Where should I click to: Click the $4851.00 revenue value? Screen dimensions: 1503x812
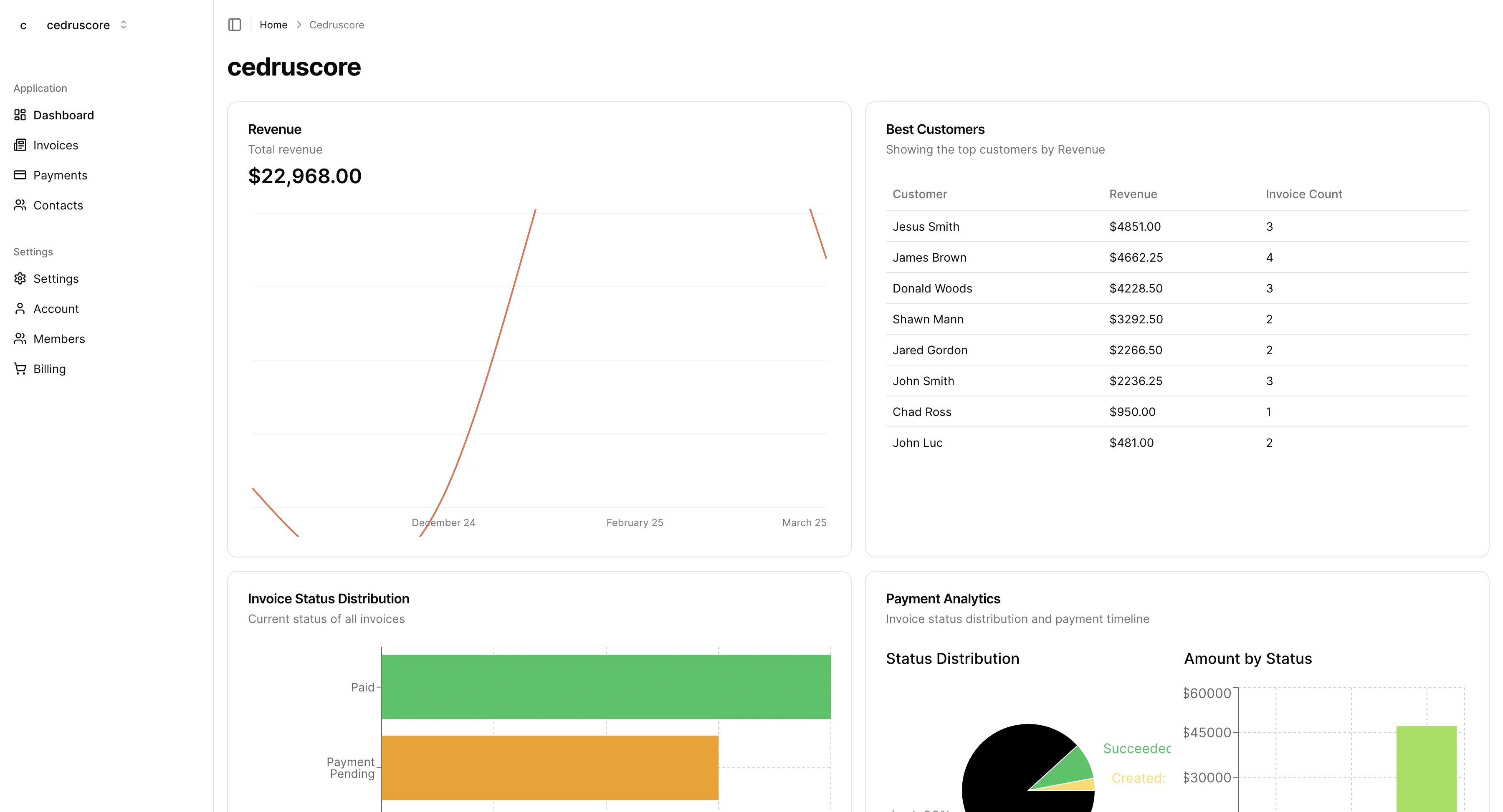[x=1135, y=226]
